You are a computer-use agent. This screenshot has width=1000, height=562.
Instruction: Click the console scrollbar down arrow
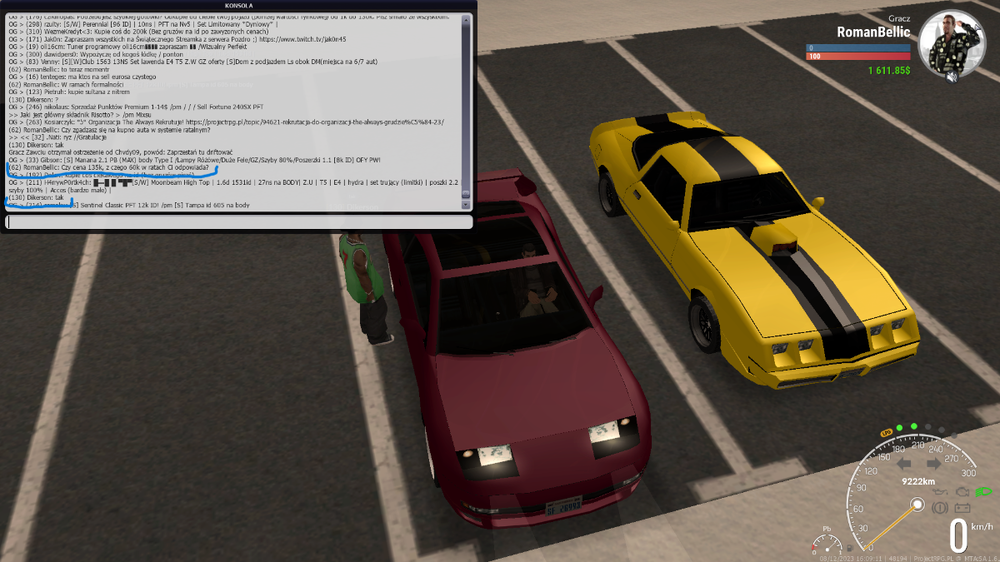[x=466, y=205]
